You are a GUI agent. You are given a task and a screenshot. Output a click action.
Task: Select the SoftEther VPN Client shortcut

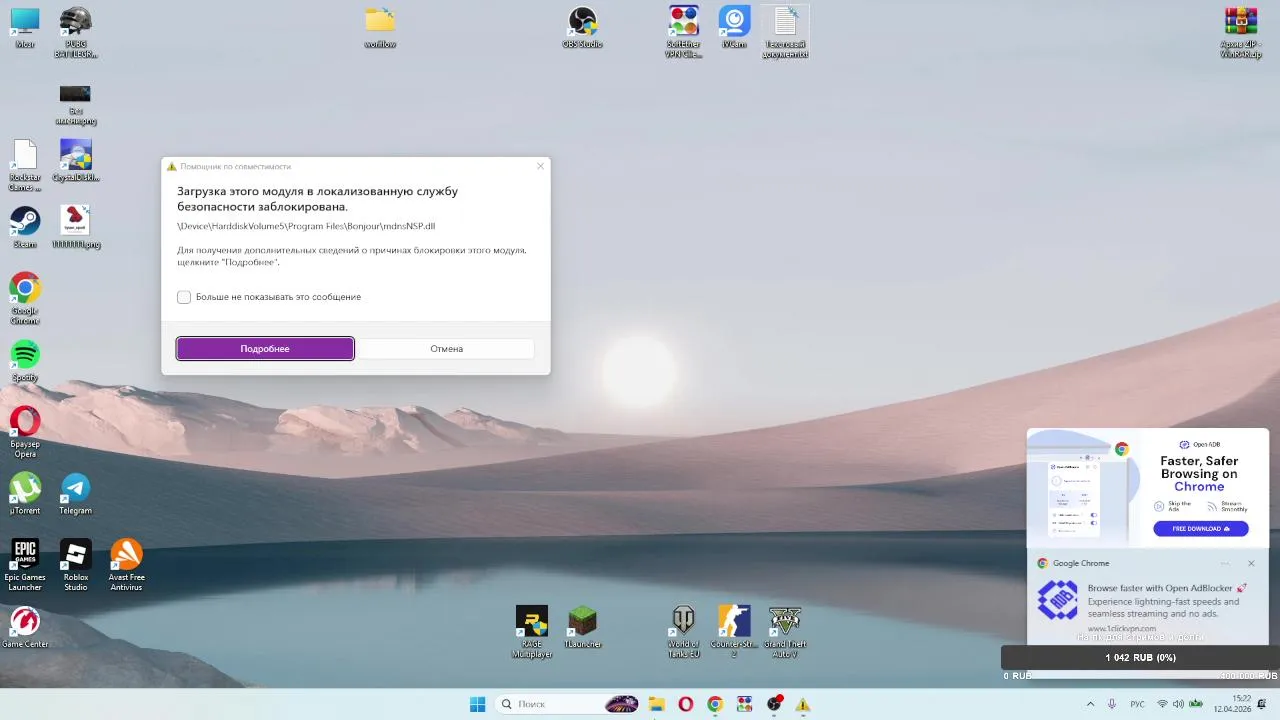tap(684, 32)
